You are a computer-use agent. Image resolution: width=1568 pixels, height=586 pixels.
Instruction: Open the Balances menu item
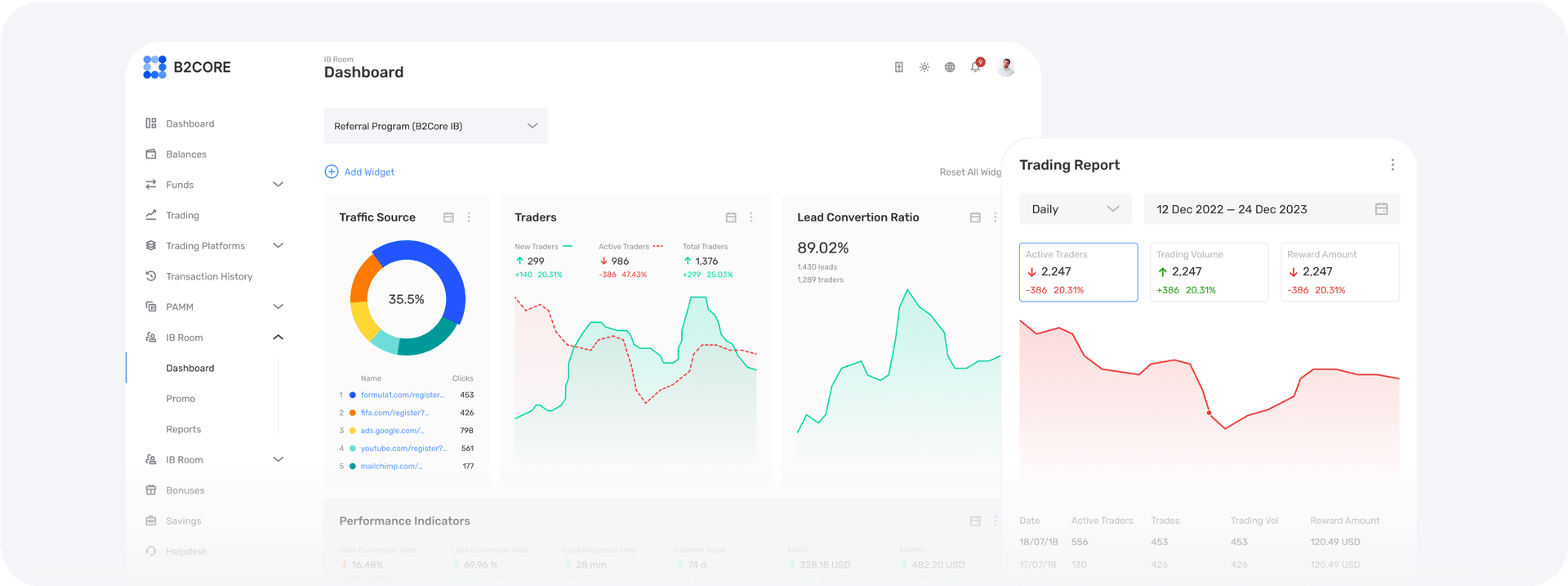pyautogui.click(x=186, y=154)
